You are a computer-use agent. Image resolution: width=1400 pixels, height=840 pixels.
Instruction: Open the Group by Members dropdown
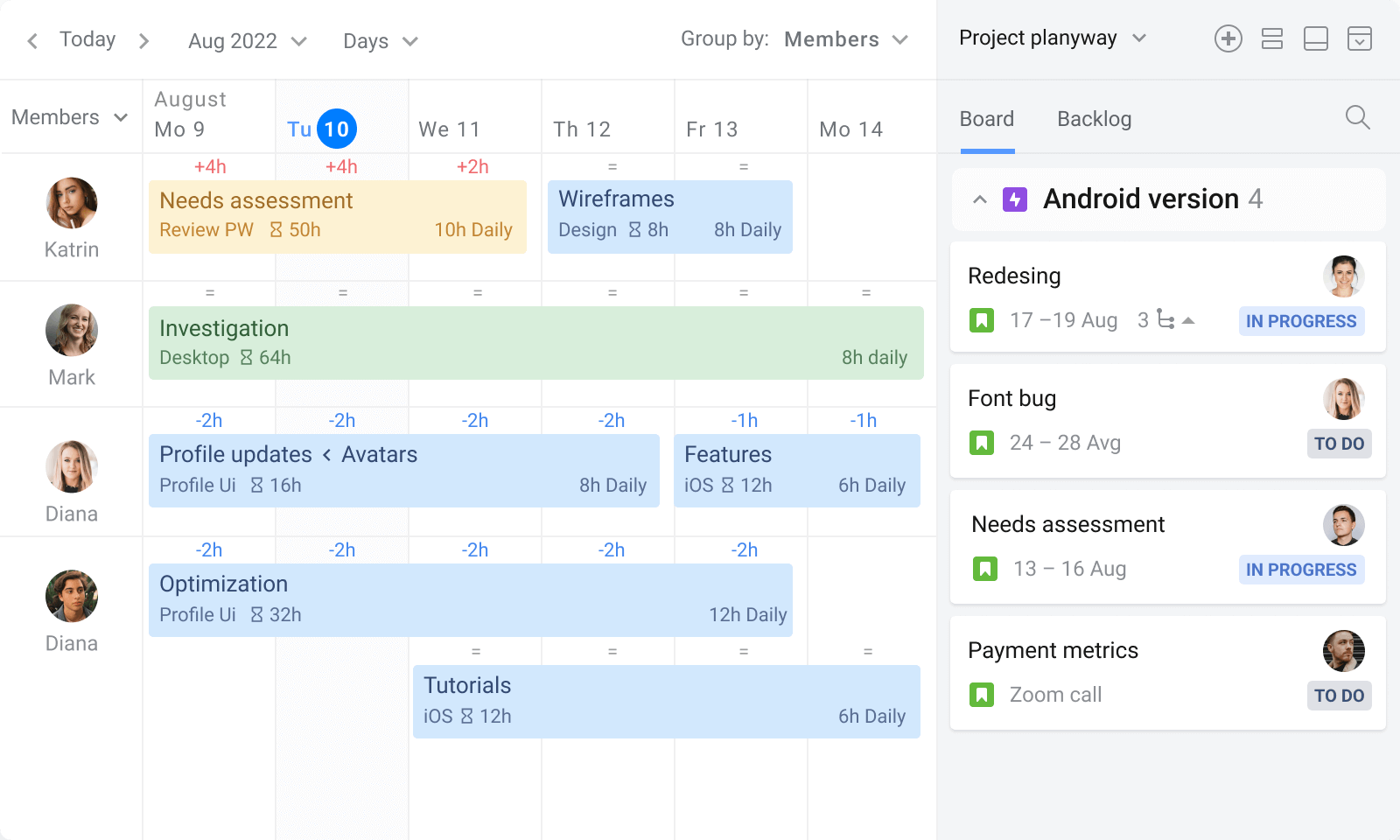click(844, 38)
